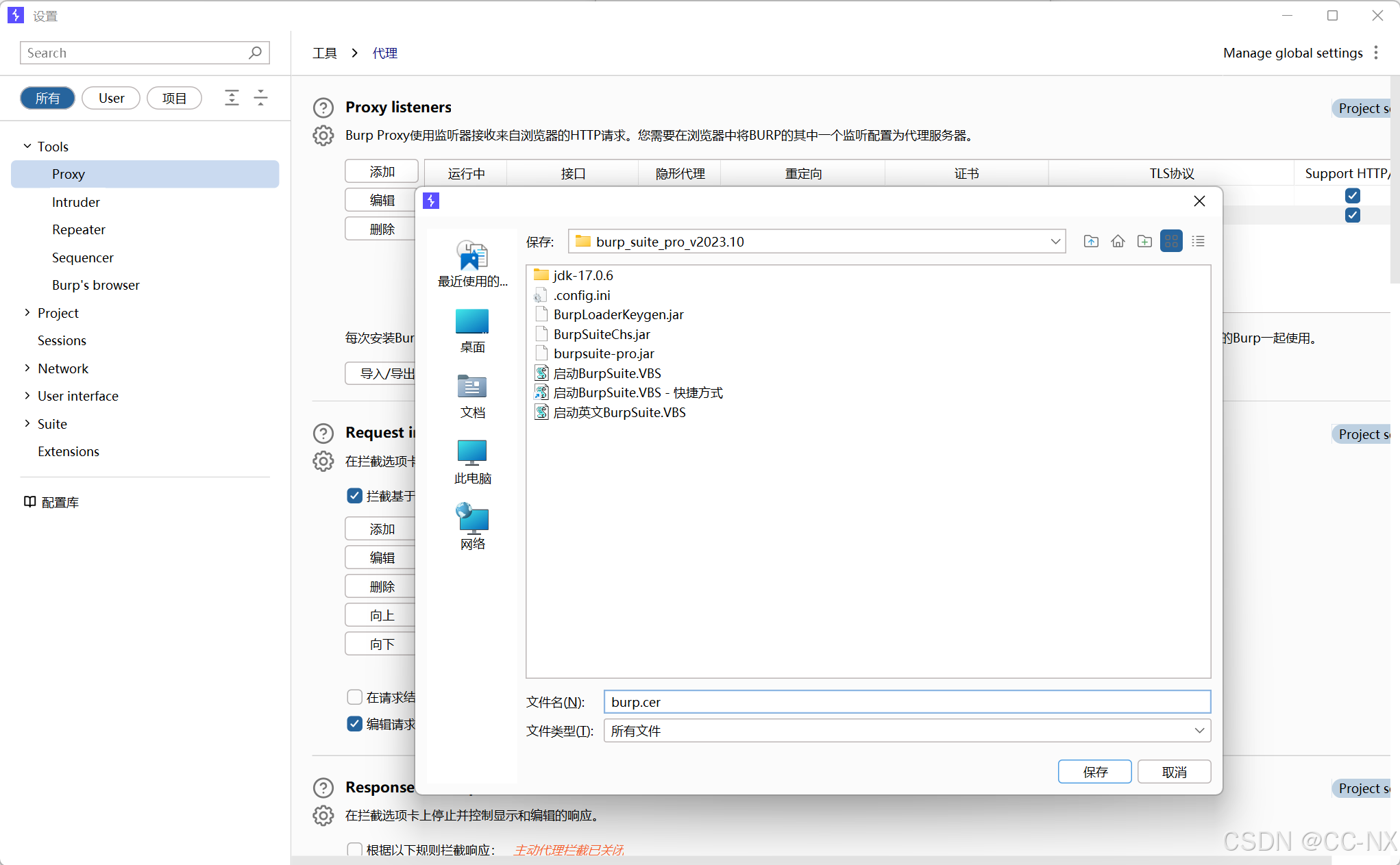The height and width of the screenshot is (865, 1400).
Task: Toggle first listener Support HTTP/2 checkbox
Action: tap(1352, 196)
